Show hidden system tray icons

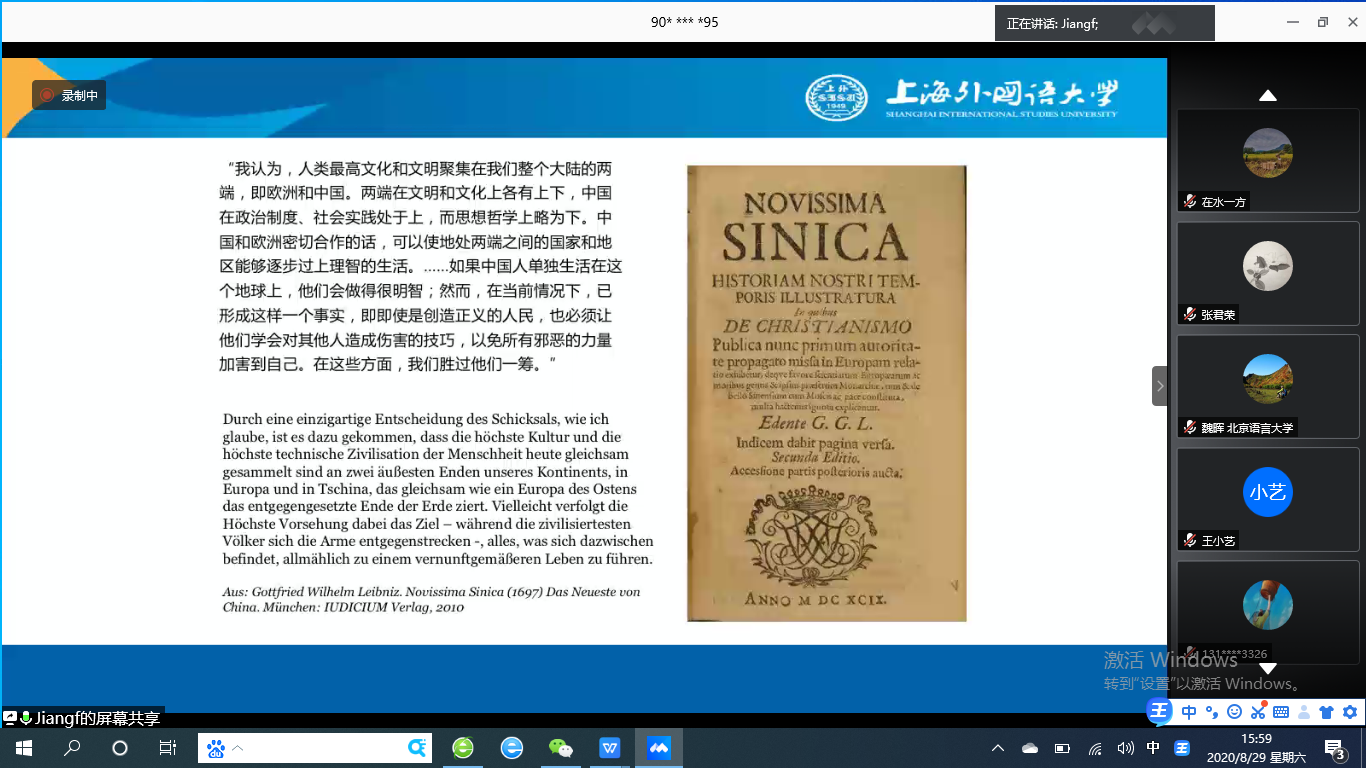pyautogui.click(x=997, y=748)
